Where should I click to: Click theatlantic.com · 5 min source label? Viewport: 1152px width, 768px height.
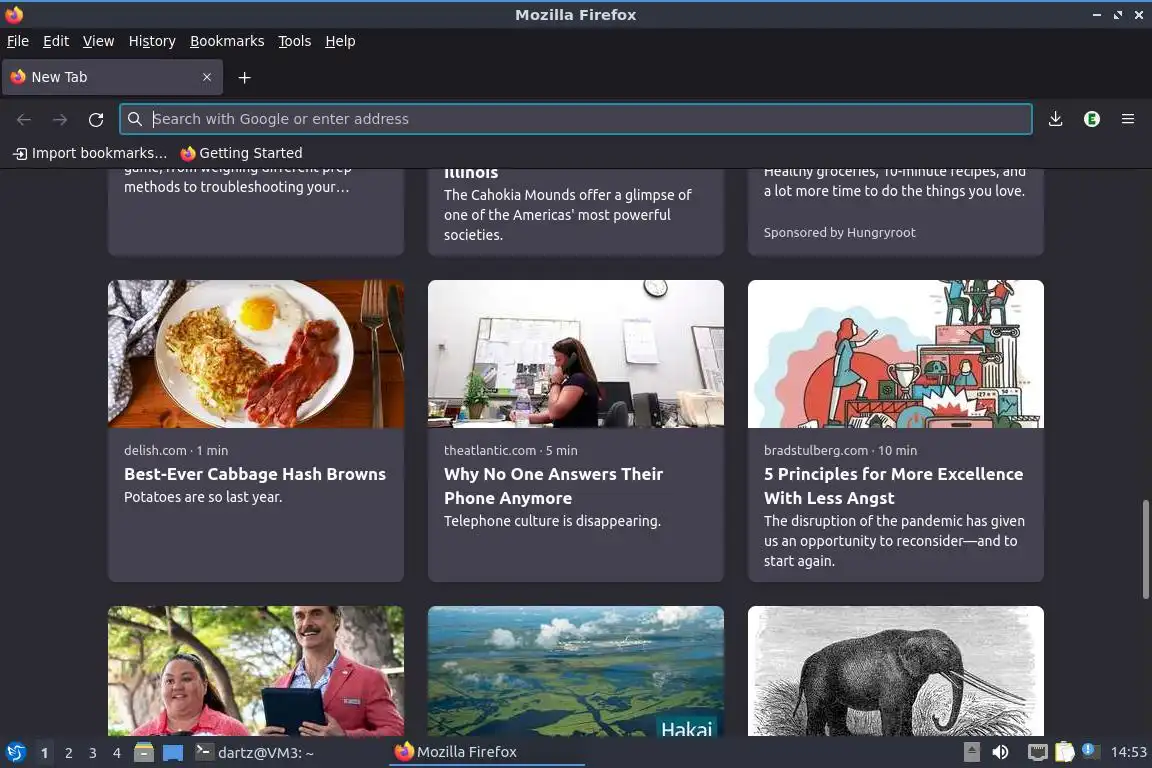pyautogui.click(x=511, y=451)
